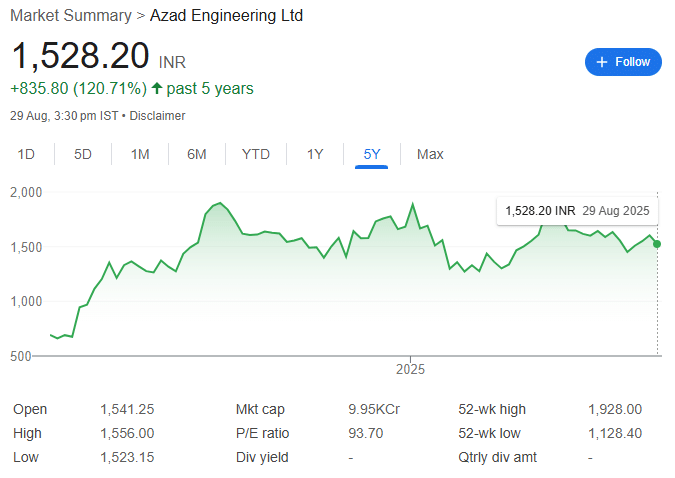Viewport: 675px width, 478px height.
Task: Click the 2,000 y-axis label
Action: [26, 192]
